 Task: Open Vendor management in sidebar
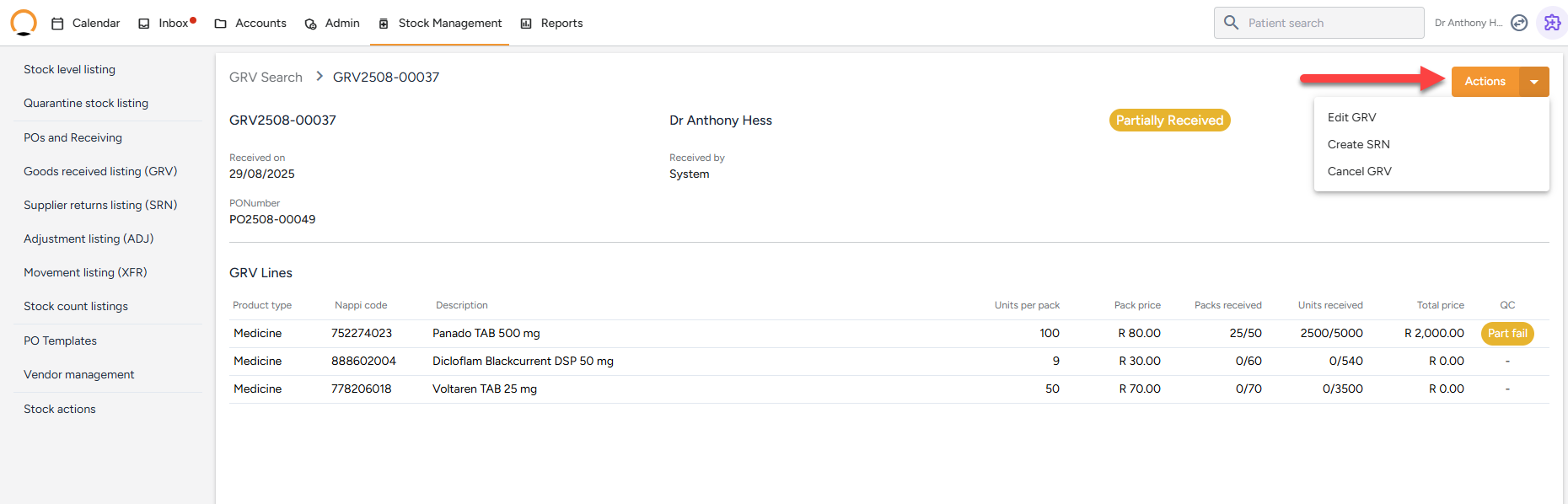pos(78,374)
